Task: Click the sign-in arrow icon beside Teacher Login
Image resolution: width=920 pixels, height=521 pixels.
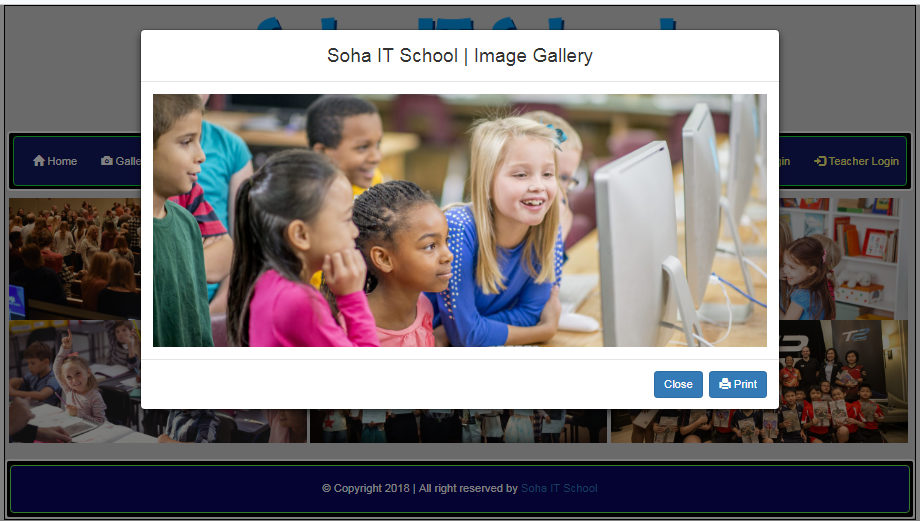Action: coord(820,161)
